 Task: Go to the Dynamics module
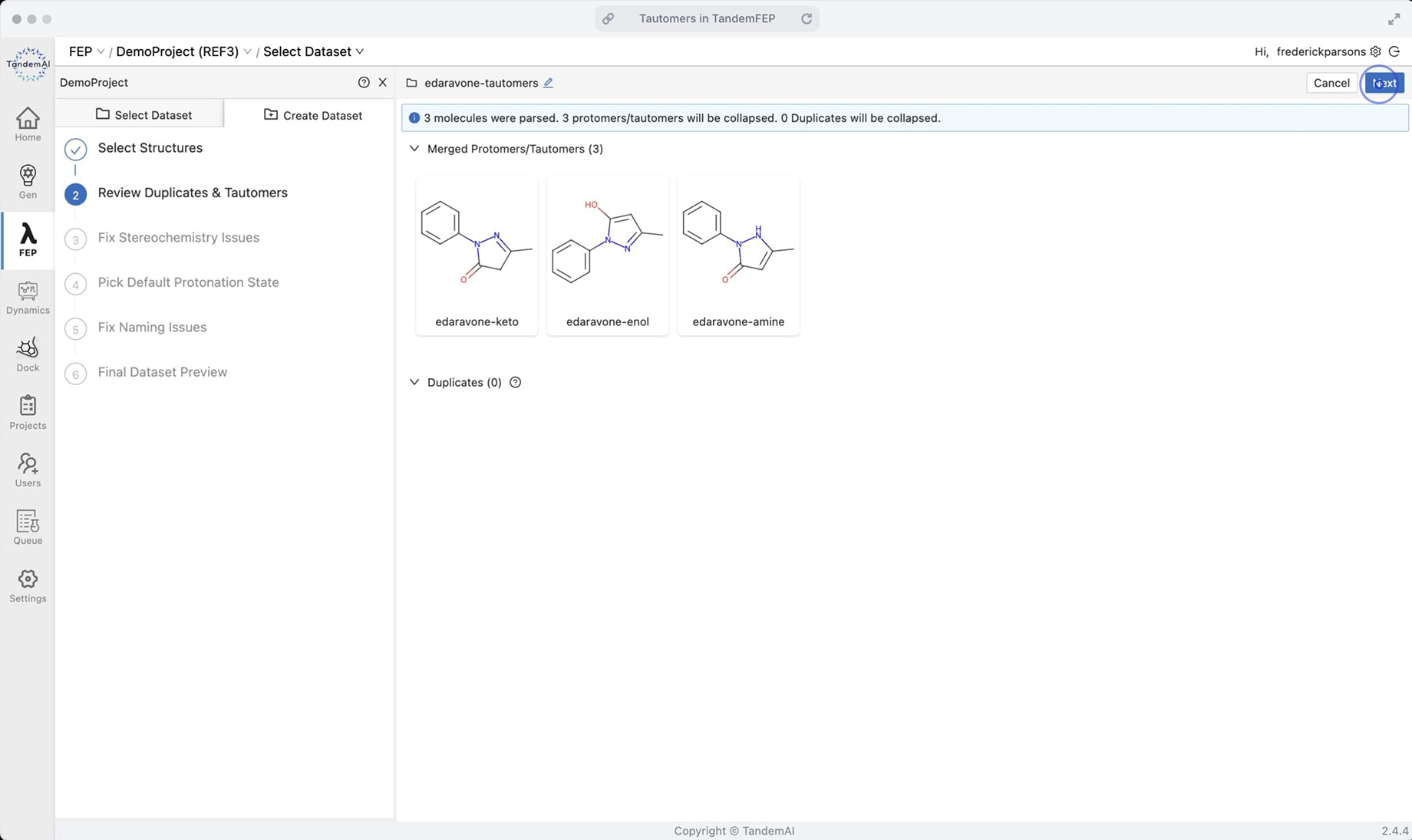point(28,298)
